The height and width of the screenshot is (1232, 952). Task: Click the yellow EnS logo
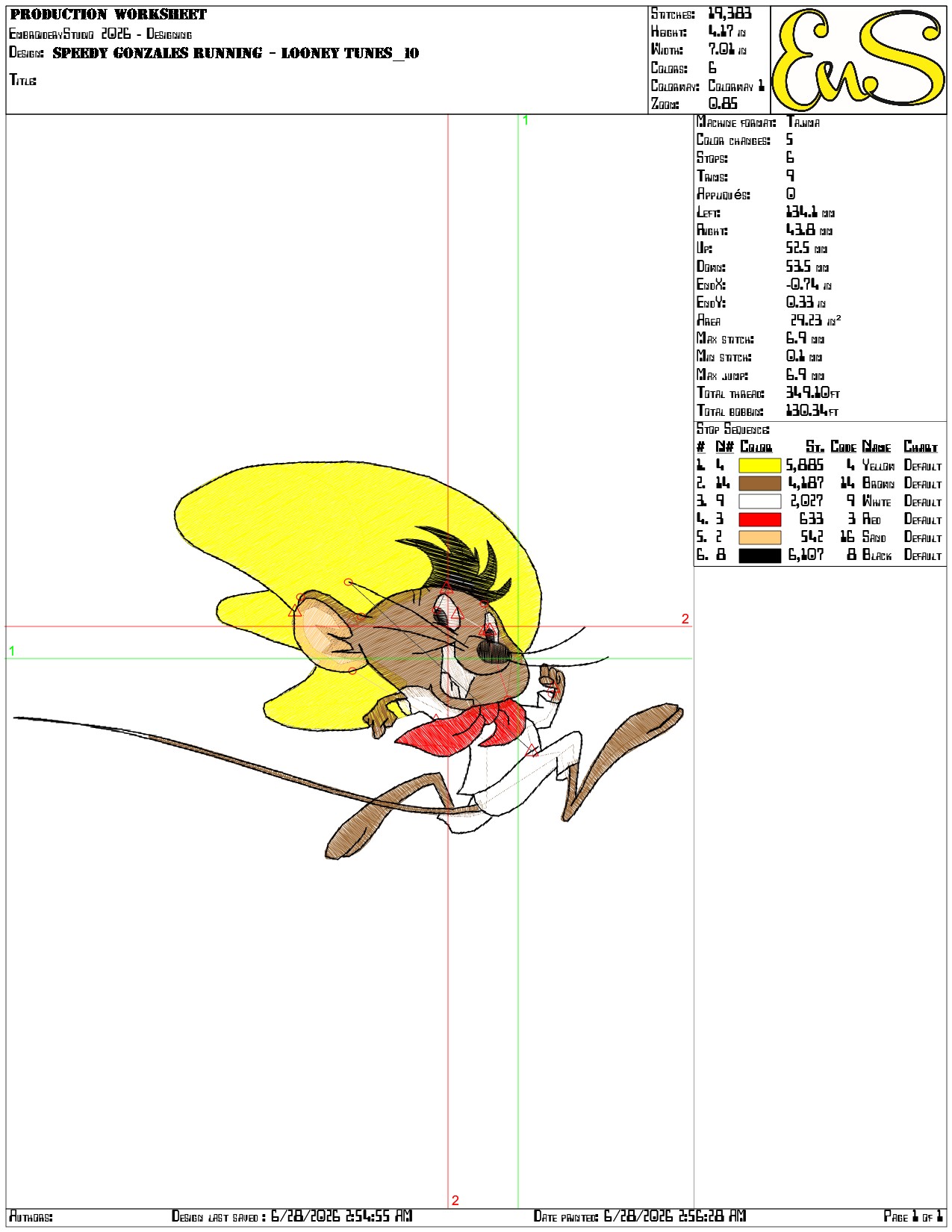pyautogui.click(x=858, y=60)
